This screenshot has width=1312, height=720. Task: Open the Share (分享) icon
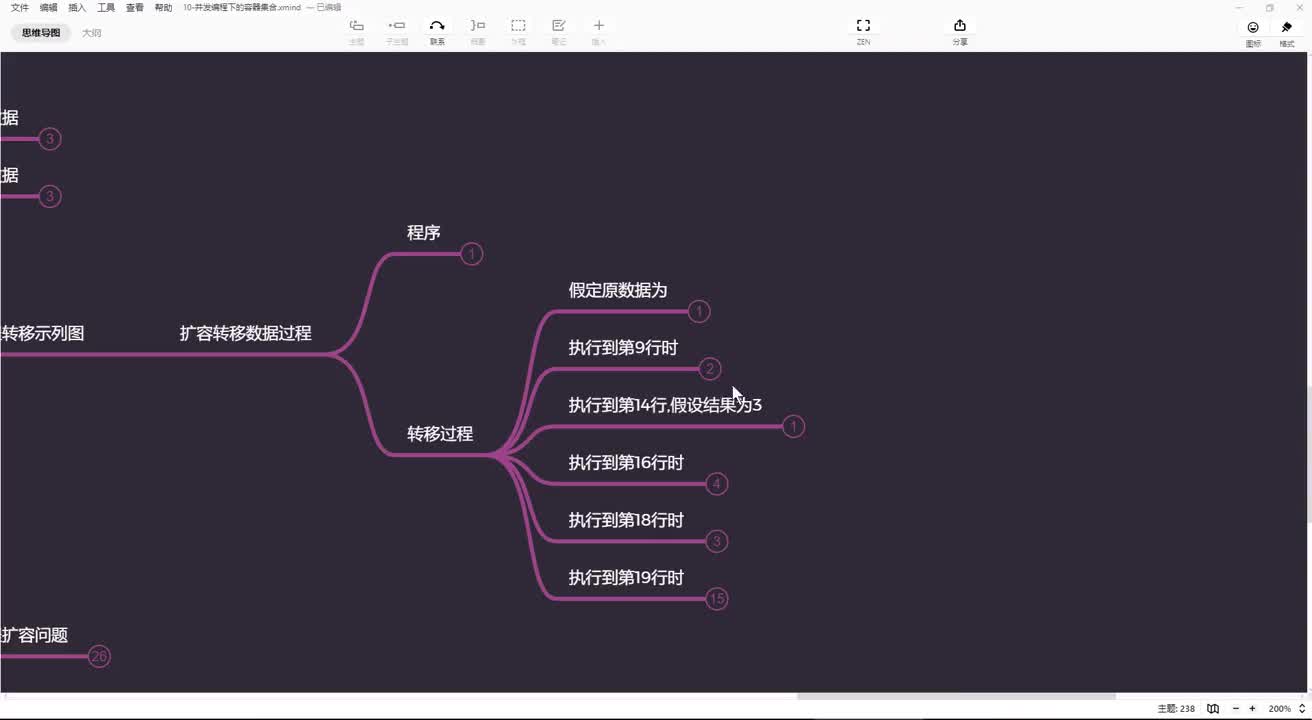point(960,26)
